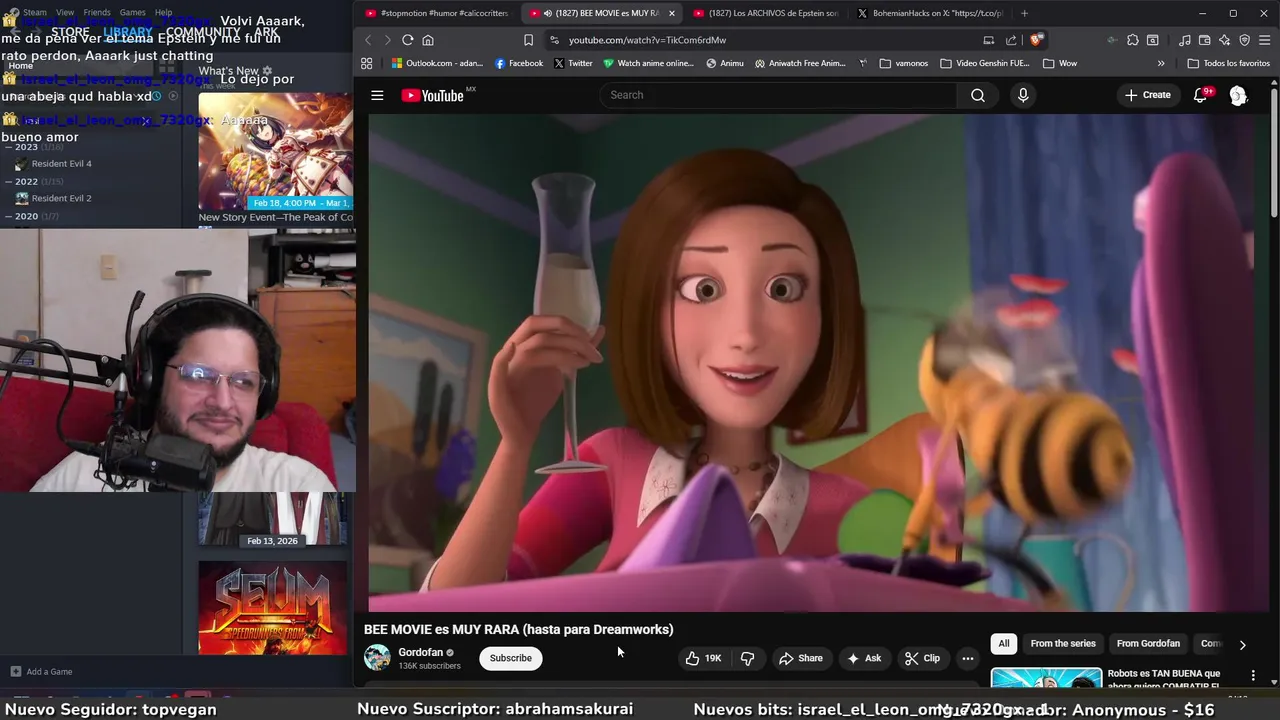Open the browser main hamburger menu
Screen dimensions: 1280x720
(x=1264, y=40)
